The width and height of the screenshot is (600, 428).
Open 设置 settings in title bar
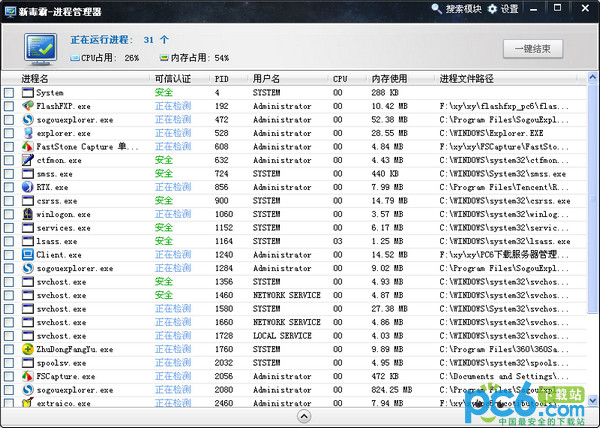pyautogui.click(x=504, y=9)
